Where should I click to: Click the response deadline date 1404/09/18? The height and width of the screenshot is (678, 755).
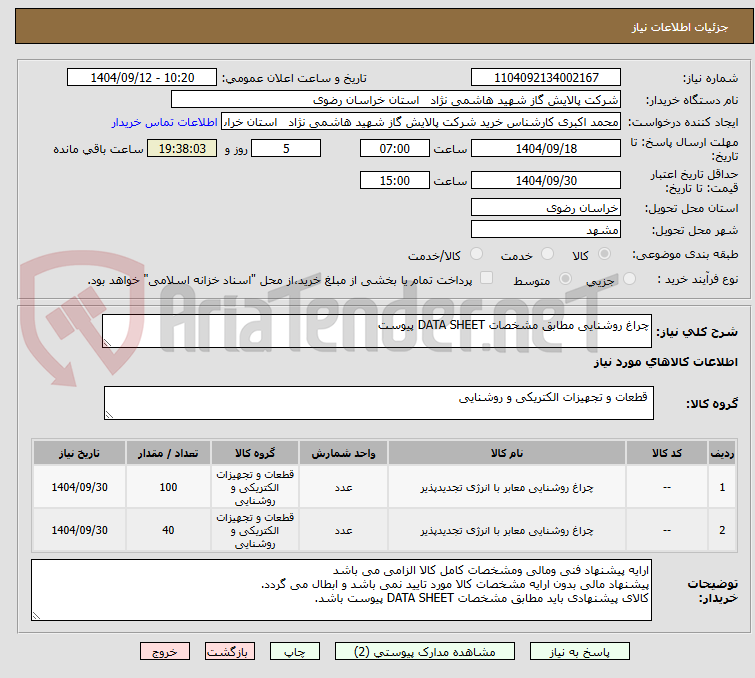(546, 148)
